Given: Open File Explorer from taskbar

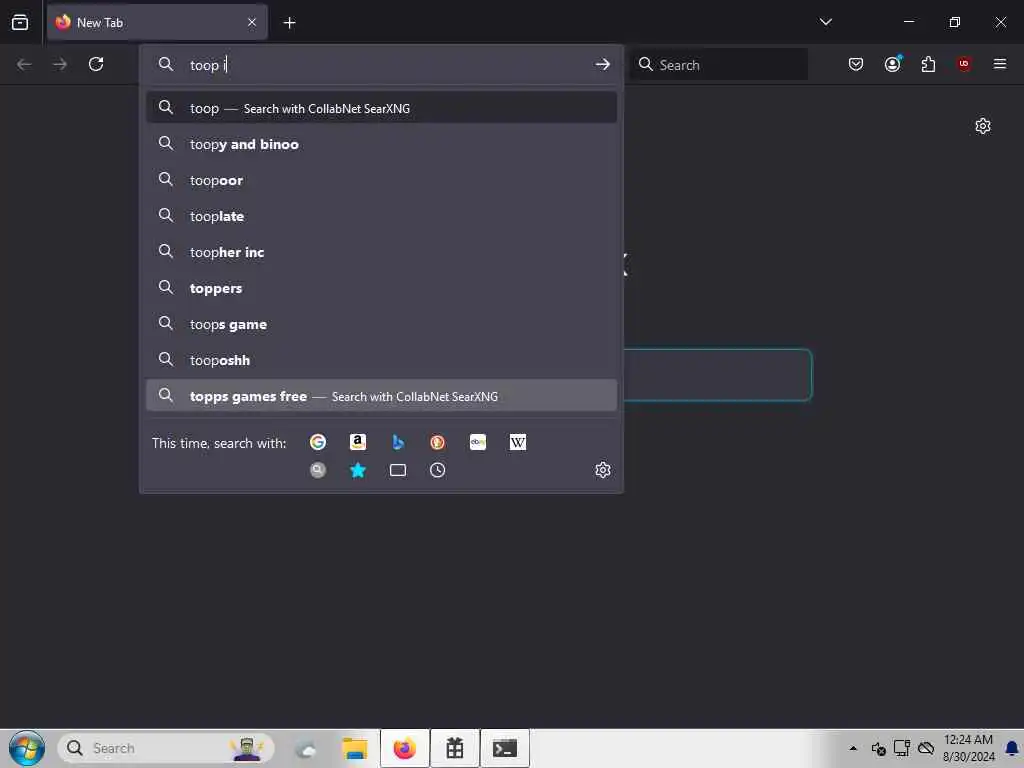Looking at the screenshot, I should point(355,748).
